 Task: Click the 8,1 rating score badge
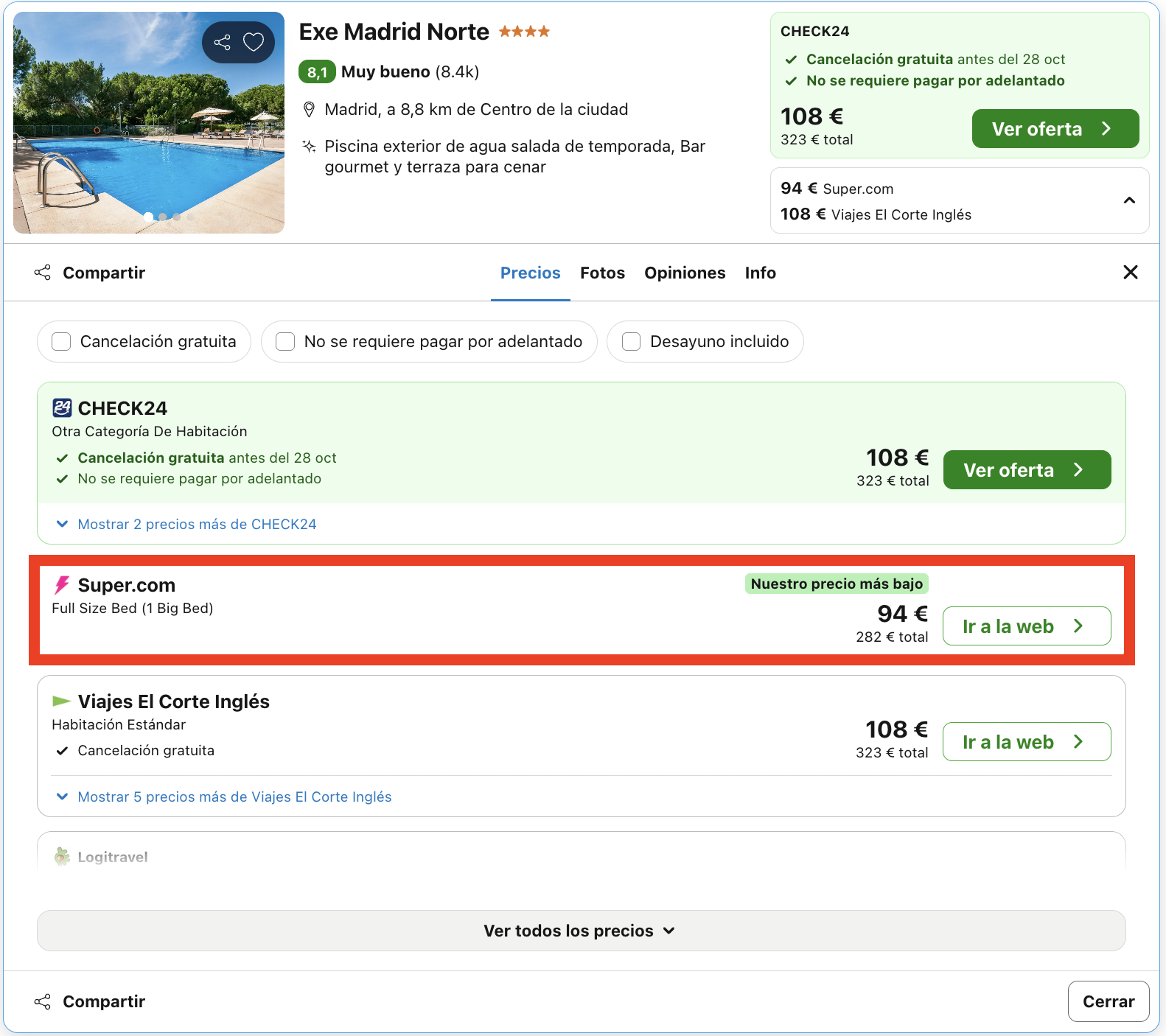point(317,72)
